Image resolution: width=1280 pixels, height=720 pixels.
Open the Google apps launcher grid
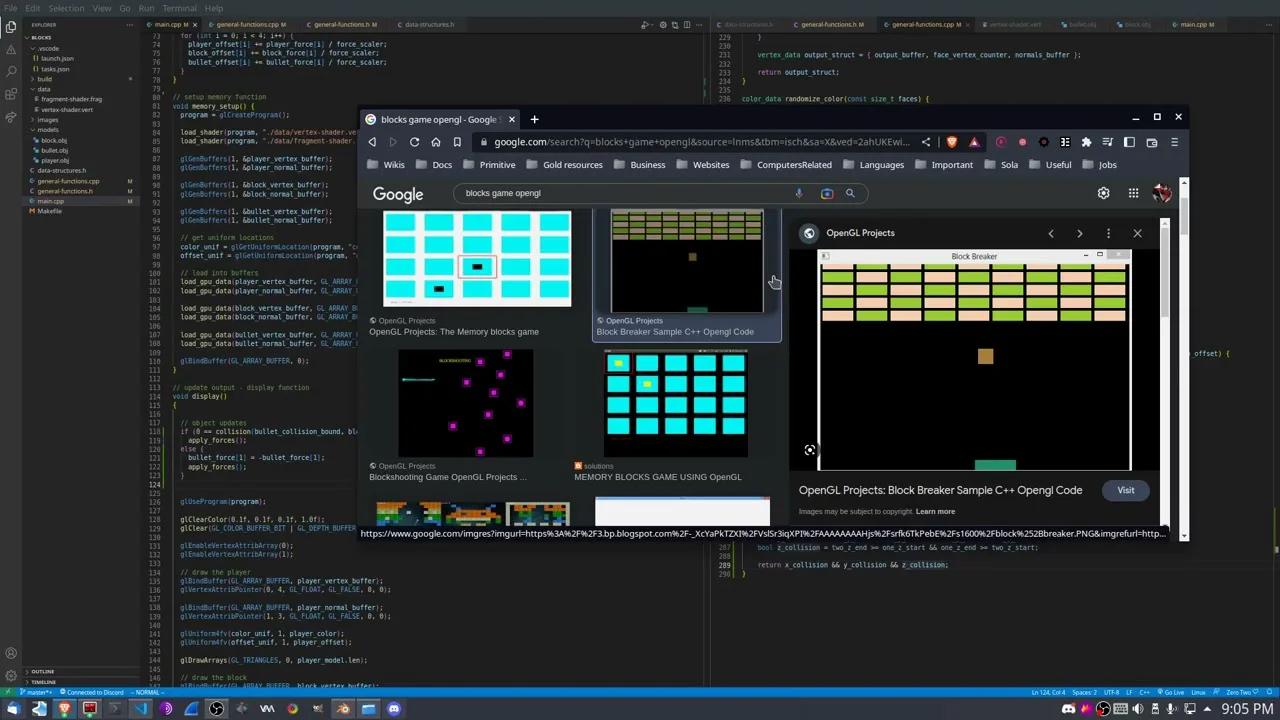click(1133, 193)
